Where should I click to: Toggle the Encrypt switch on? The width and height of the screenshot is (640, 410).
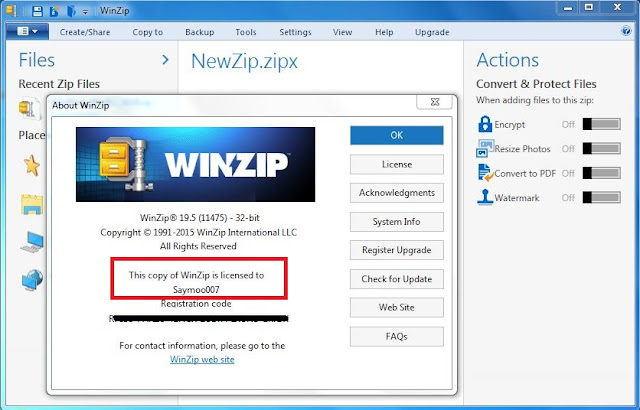point(602,124)
